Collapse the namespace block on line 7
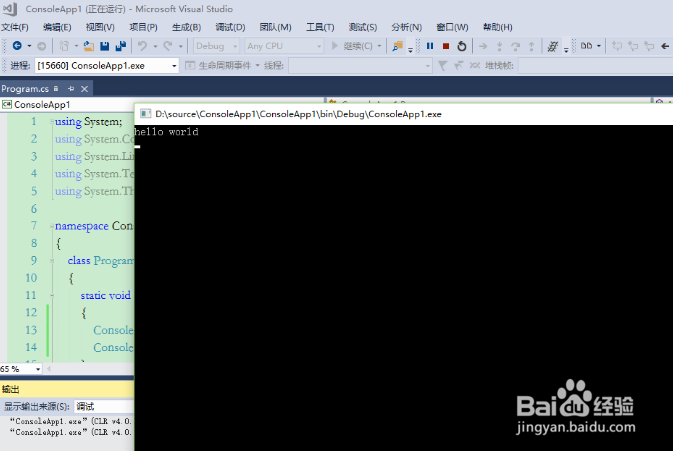This screenshot has height=451, width=673. point(52,226)
